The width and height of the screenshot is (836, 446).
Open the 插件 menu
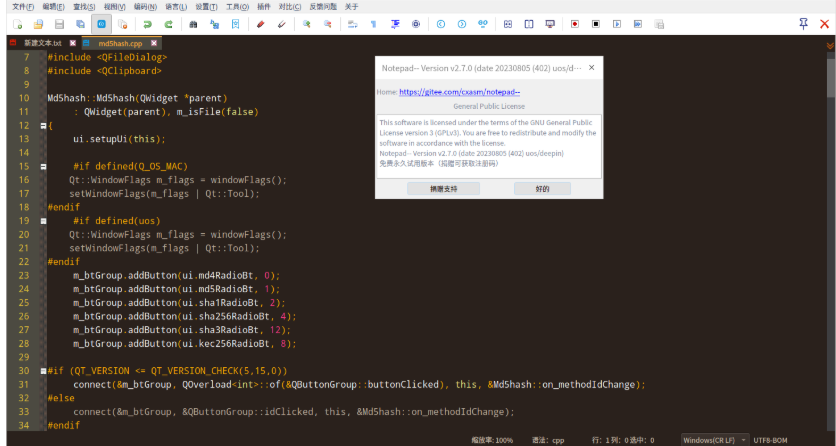263,7
